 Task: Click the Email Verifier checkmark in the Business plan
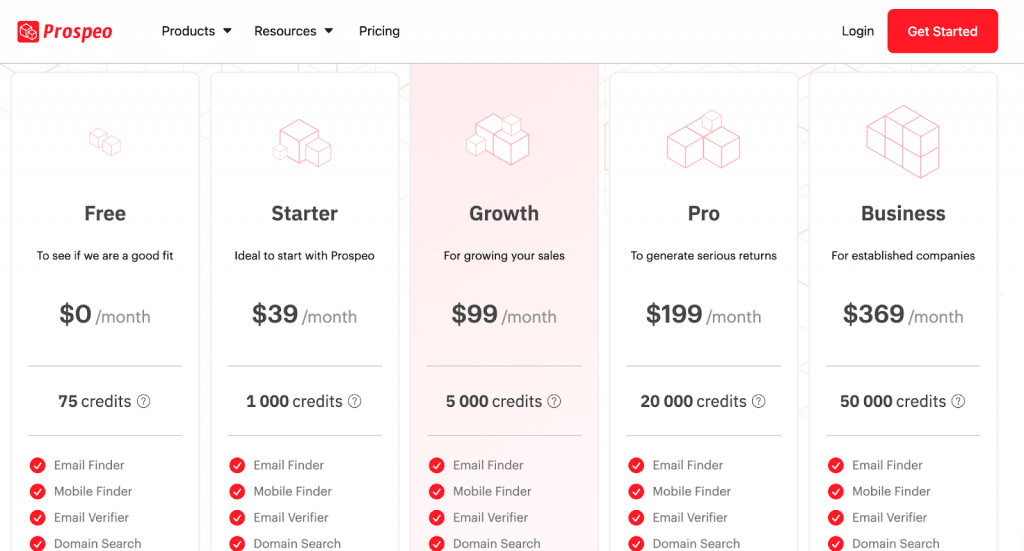point(836,518)
